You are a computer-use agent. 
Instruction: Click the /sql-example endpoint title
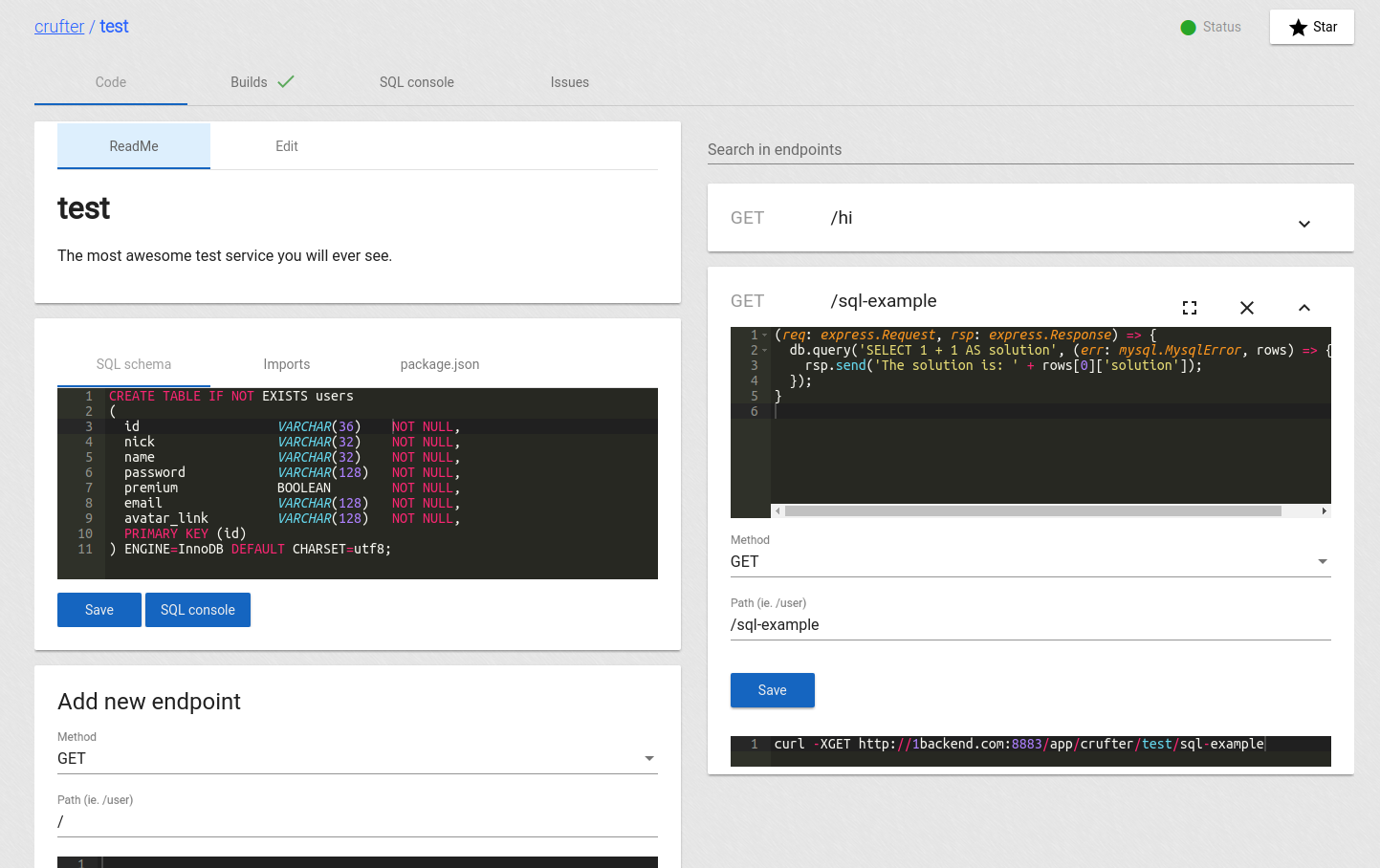(884, 301)
